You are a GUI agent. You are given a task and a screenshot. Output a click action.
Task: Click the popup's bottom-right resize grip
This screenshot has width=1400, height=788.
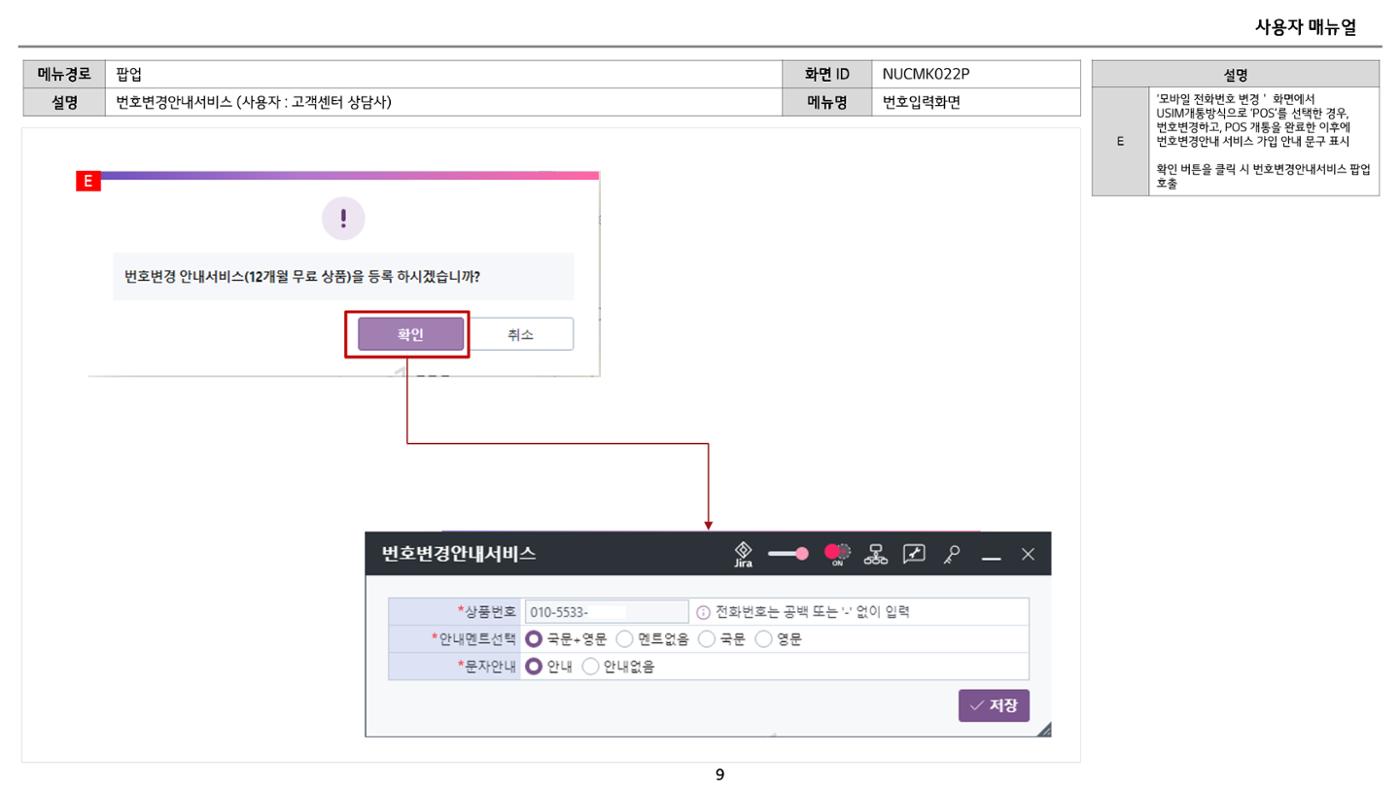click(1044, 730)
